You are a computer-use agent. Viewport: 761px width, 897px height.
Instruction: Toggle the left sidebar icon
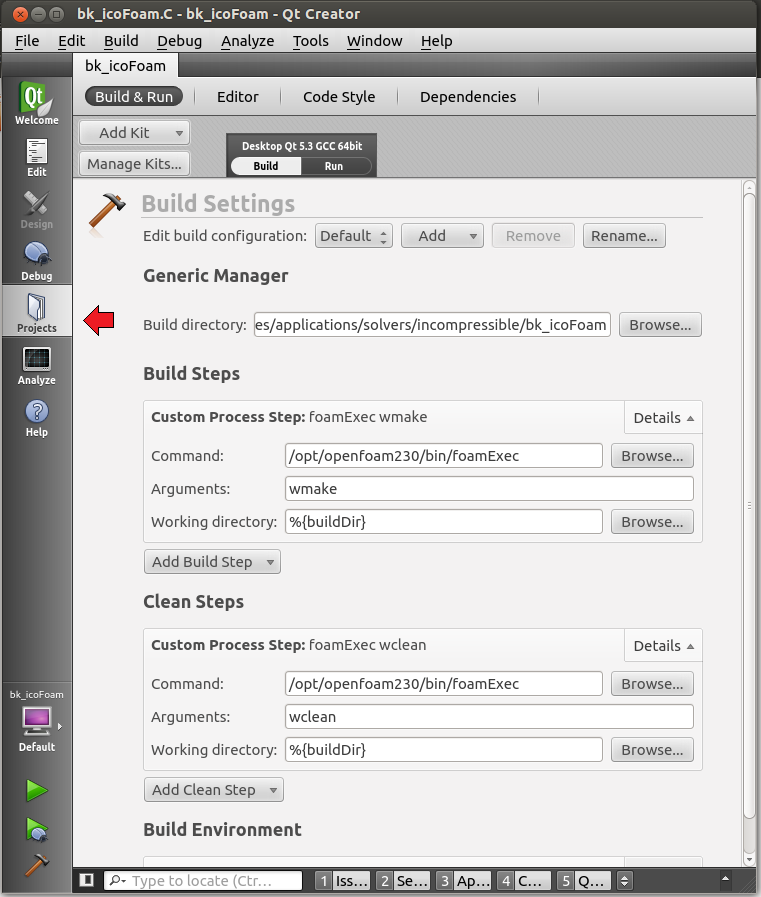[x=86, y=880]
